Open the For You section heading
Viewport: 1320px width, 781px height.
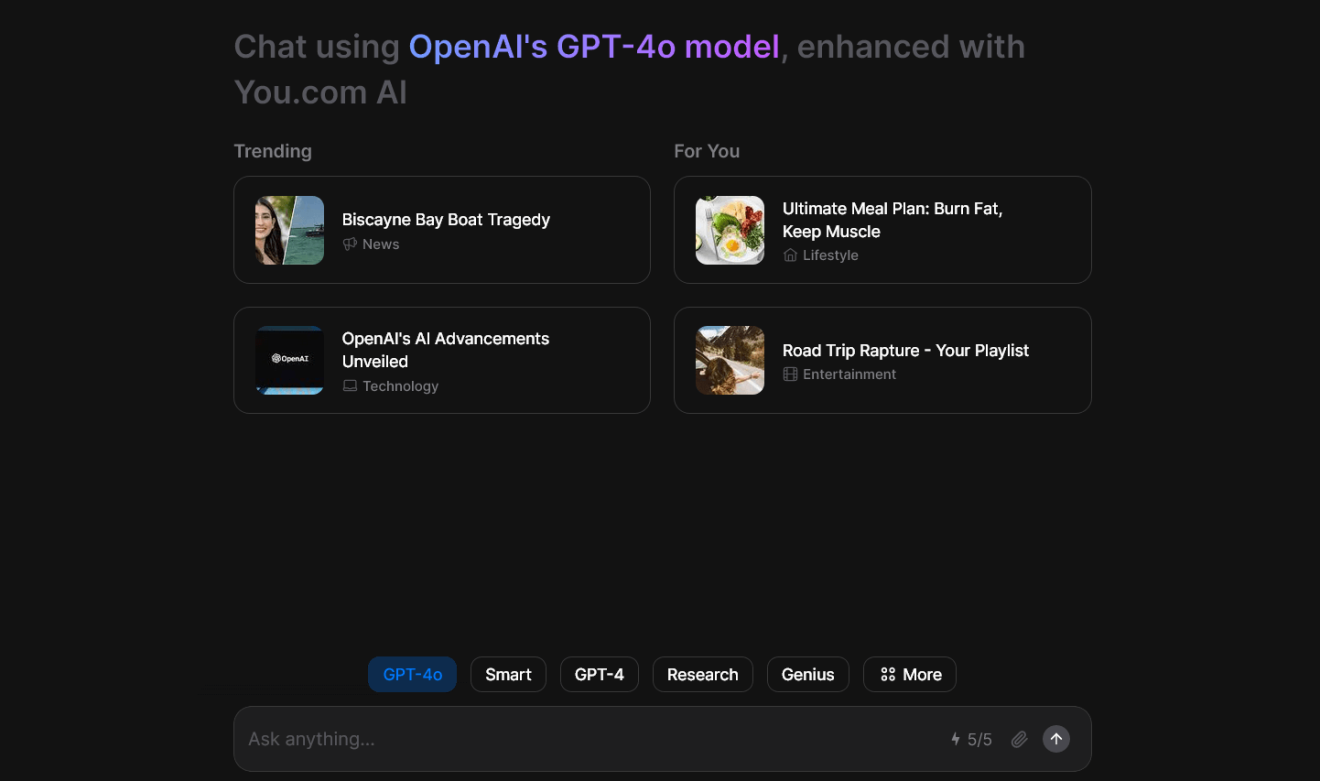tap(707, 151)
